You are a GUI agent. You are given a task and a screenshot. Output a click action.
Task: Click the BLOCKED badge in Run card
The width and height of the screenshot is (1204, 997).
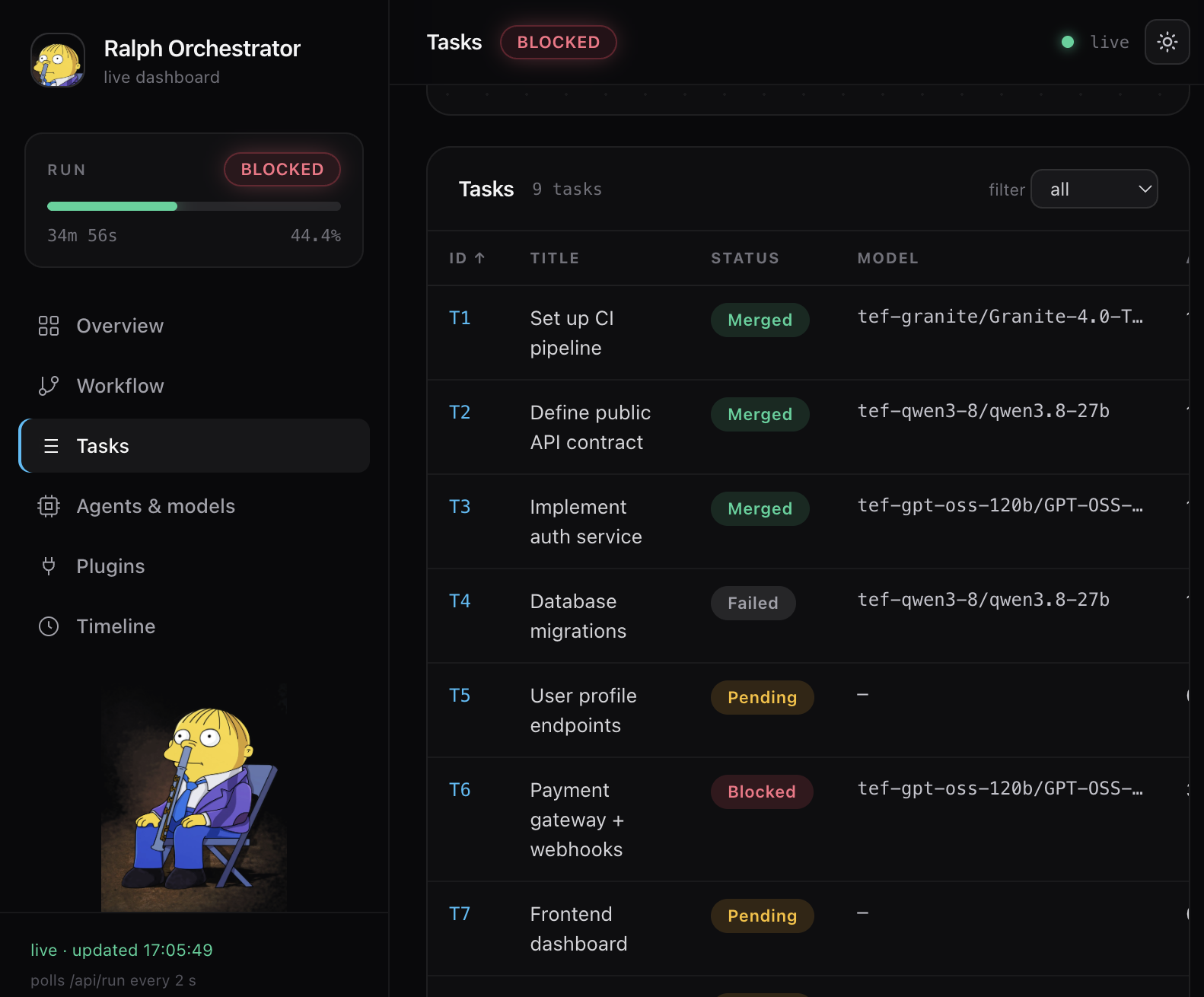tap(282, 169)
